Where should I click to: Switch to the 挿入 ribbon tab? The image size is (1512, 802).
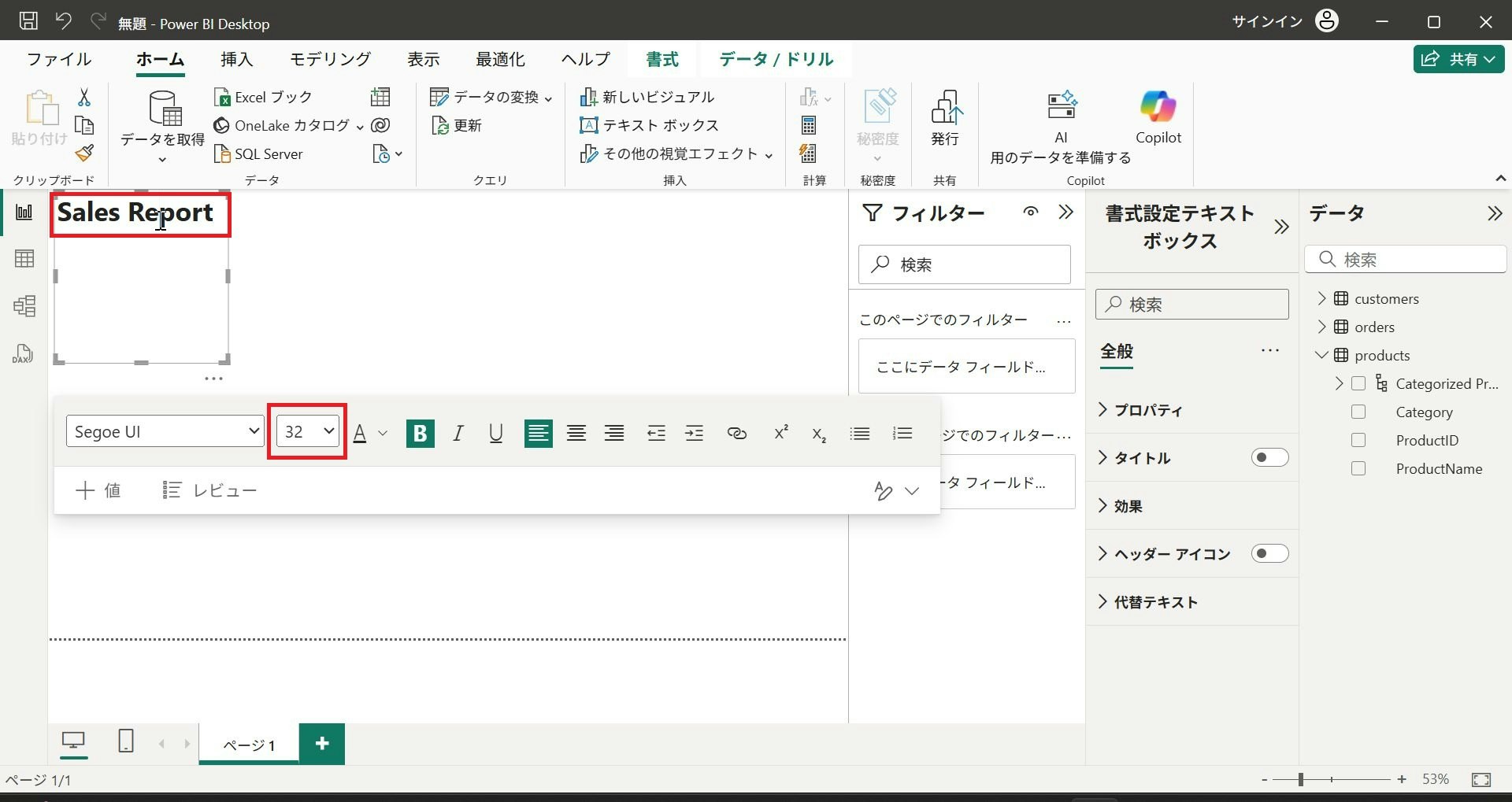tap(237, 59)
